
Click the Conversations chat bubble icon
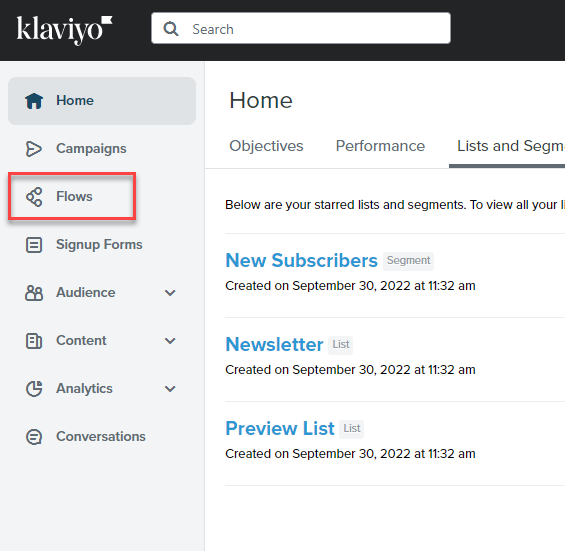[34, 437]
